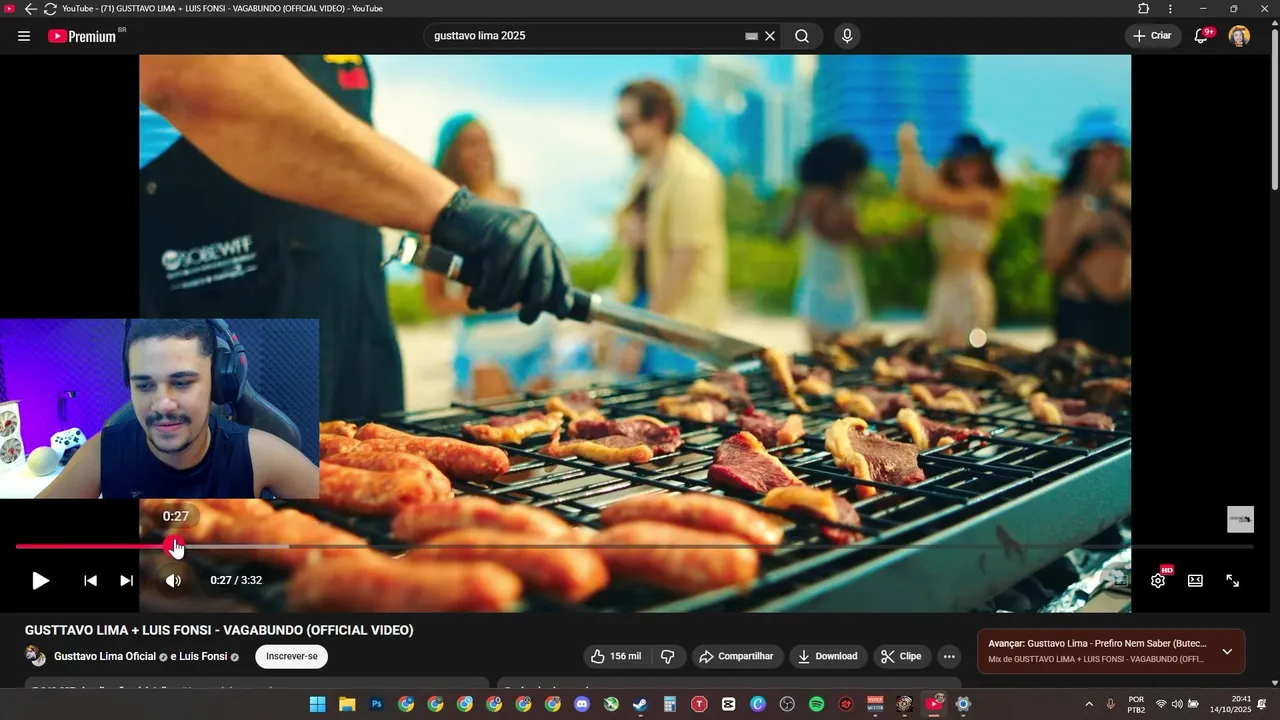The image size is (1280, 720).
Task: Open the YouTube hamburger guide menu
Action: [24, 36]
